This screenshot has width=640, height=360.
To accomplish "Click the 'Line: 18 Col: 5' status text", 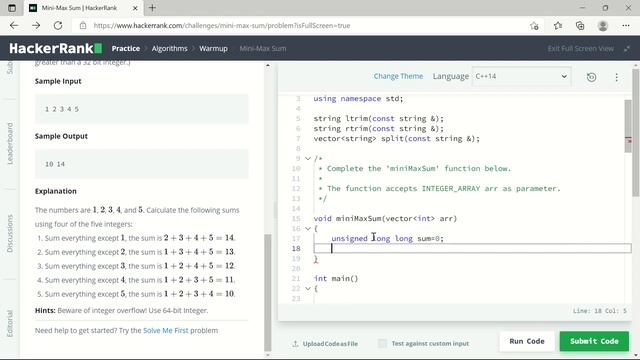I will point(600,311).
